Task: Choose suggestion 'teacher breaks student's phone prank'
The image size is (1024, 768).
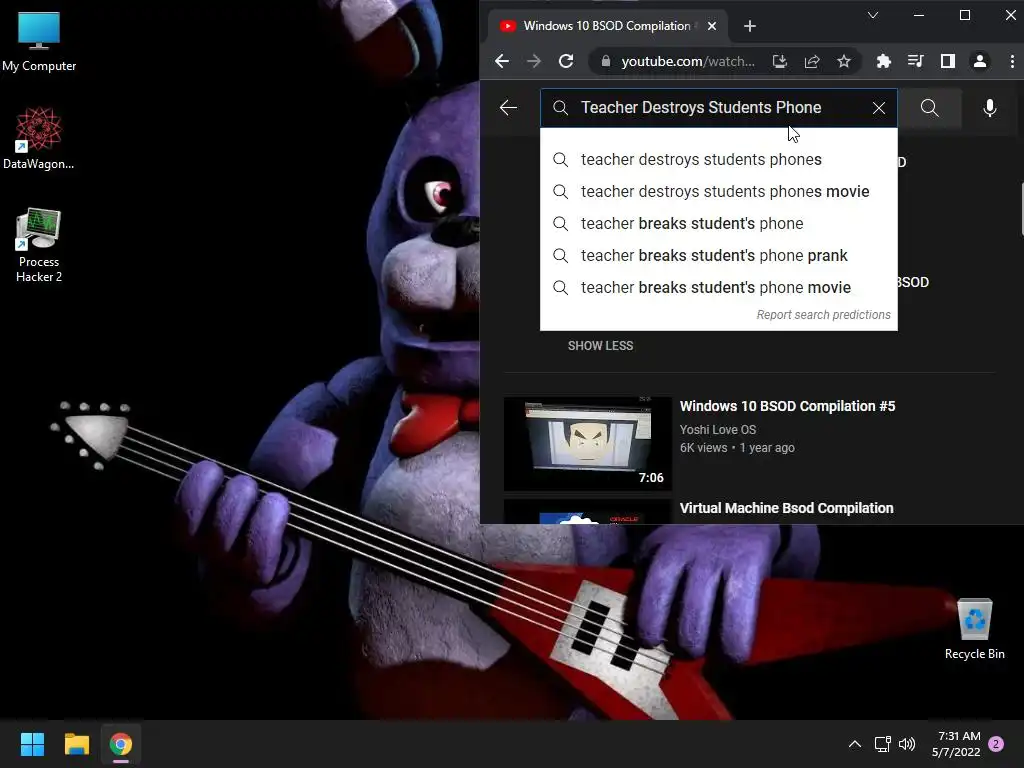Action: pos(718,255)
